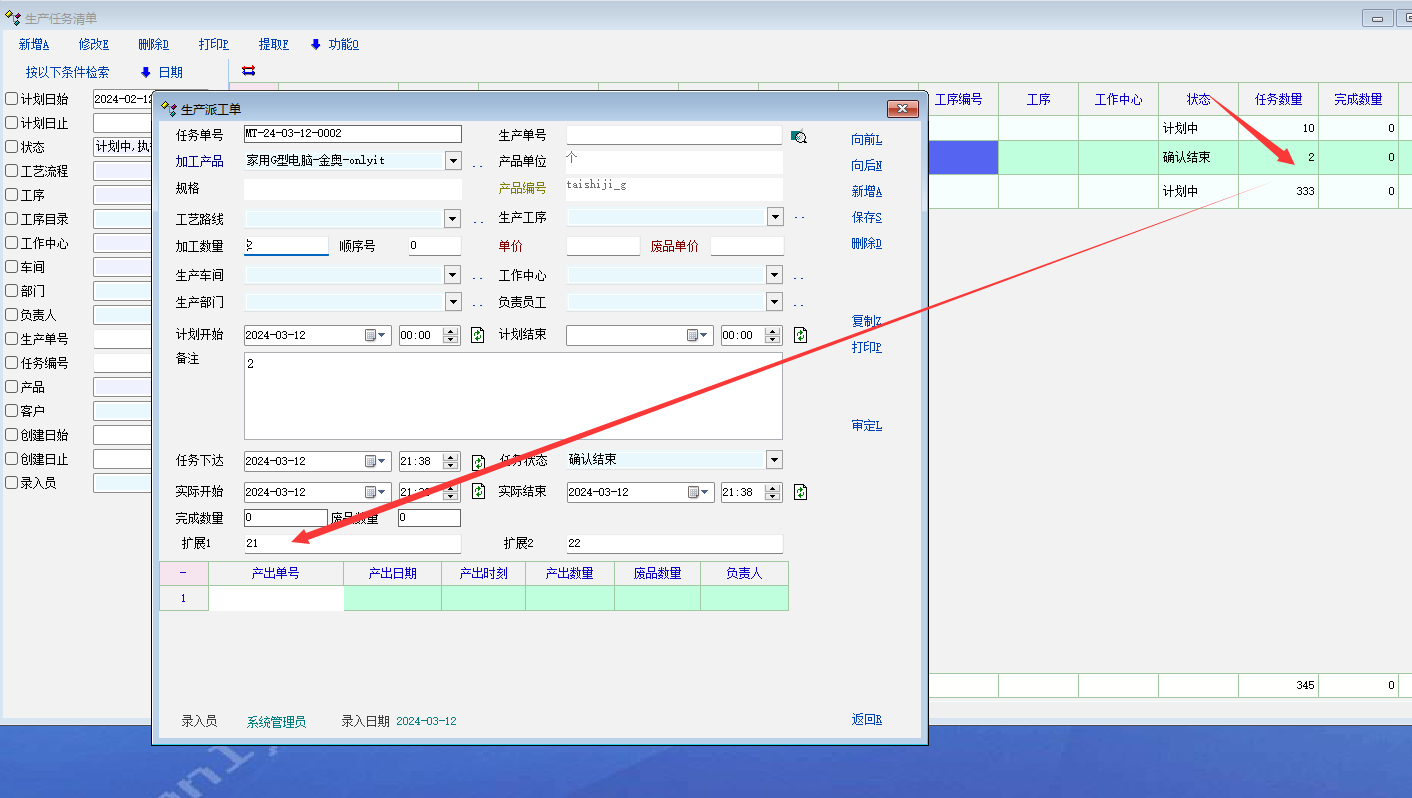Enable the 计划日始 filter checkbox
Image resolution: width=1412 pixels, height=798 pixels.
click(x=12, y=99)
